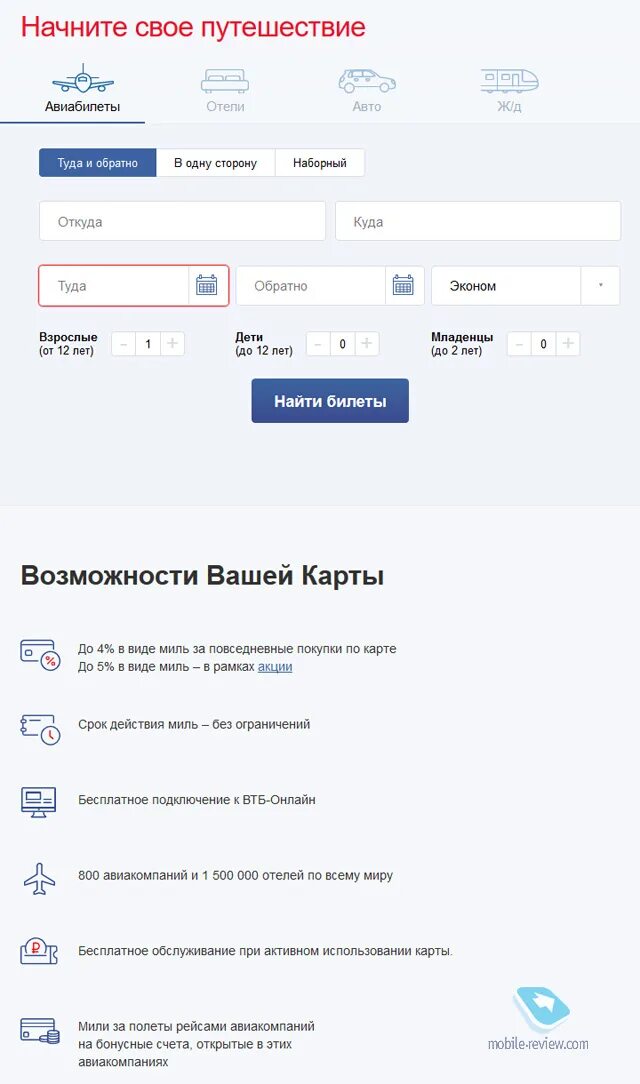Open the акции promotion link

click(x=275, y=666)
